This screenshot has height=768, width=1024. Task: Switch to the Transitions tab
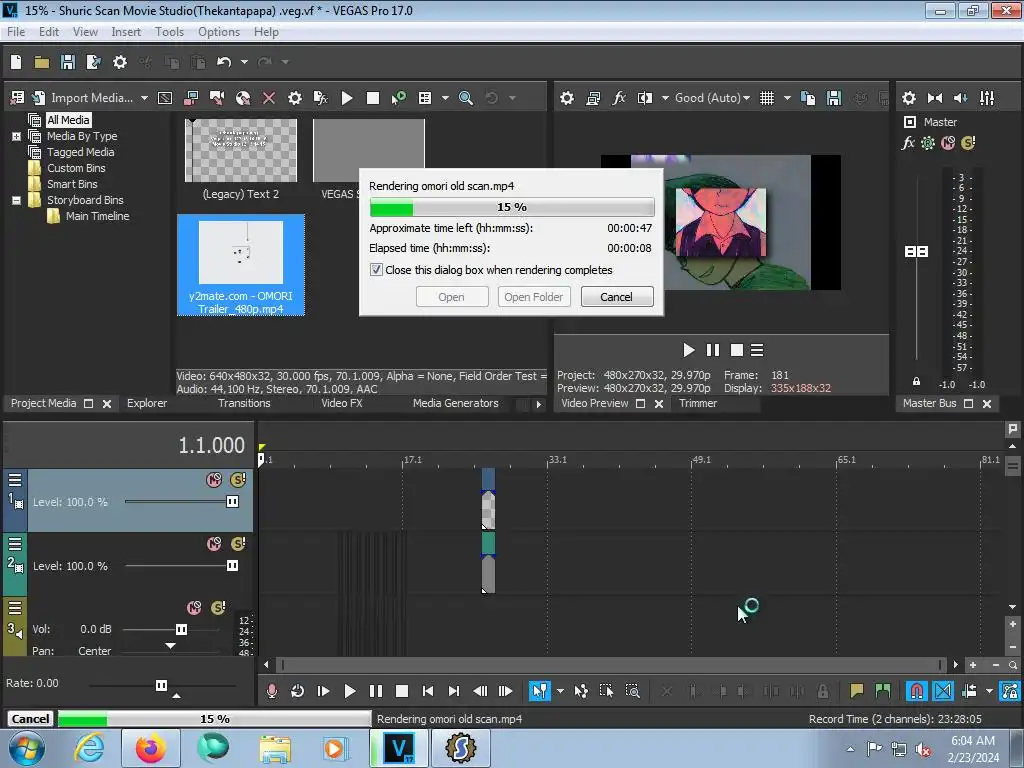click(244, 403)
